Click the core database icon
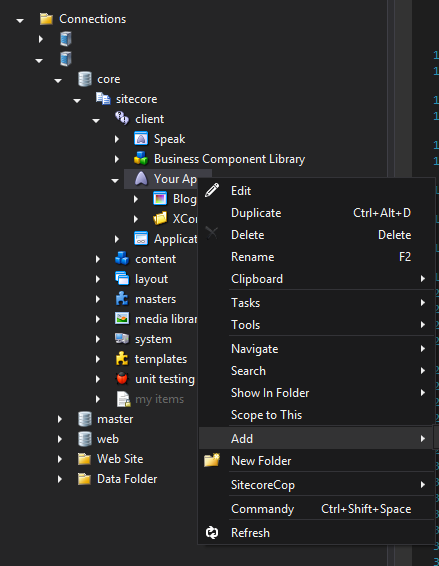 click(x=85, y=79)
